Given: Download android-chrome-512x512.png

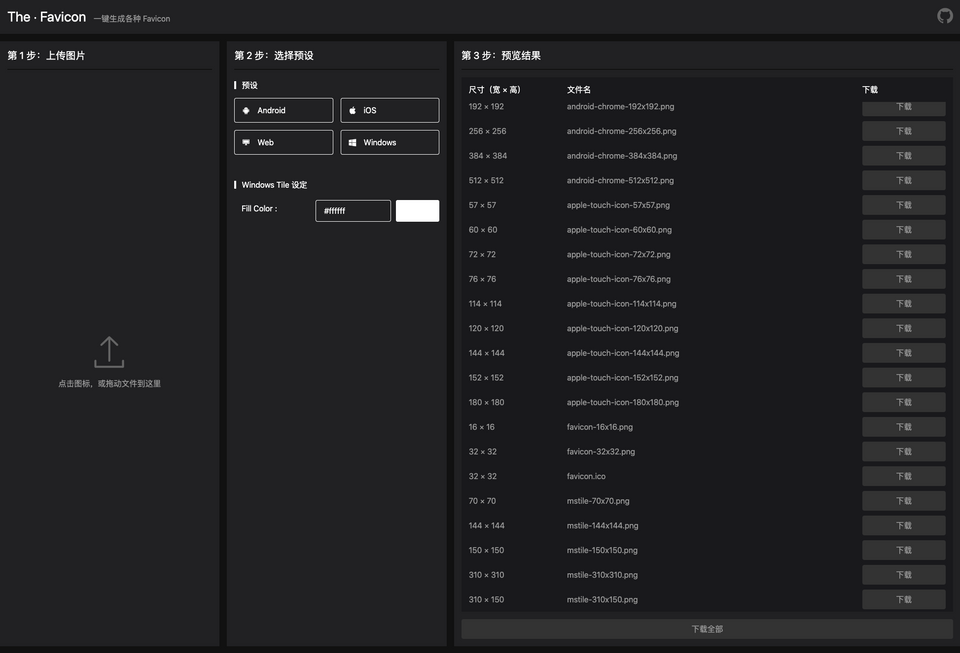Looking at the screenshot, I should pyautogui.click(x=904, y=181).
